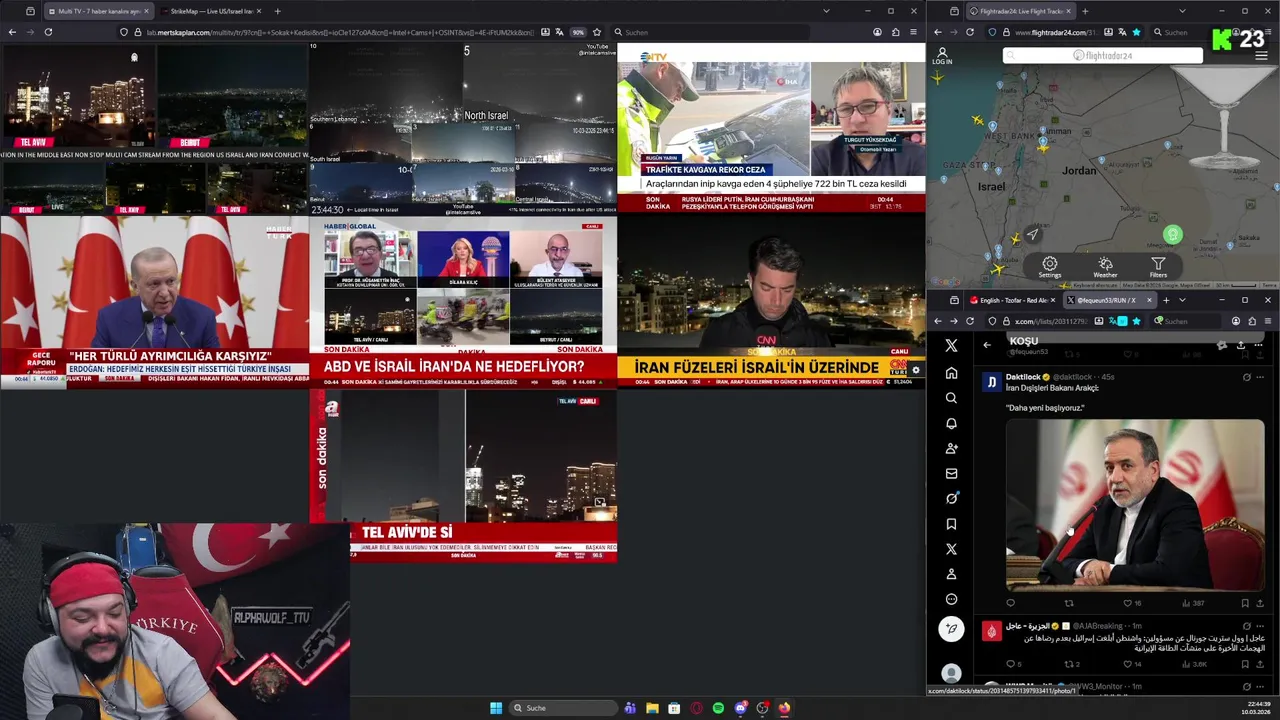Click the NTV traffic fine news tile

pyautogui.click(x=771, y=128)
